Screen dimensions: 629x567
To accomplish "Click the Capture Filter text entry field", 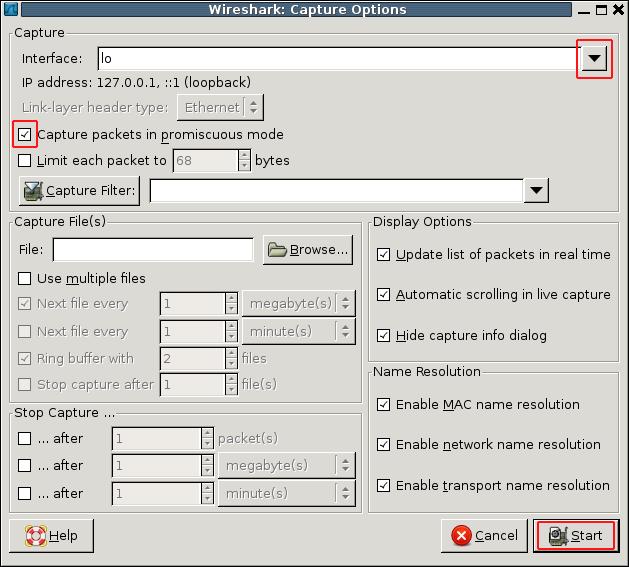I will coord(337,191).
